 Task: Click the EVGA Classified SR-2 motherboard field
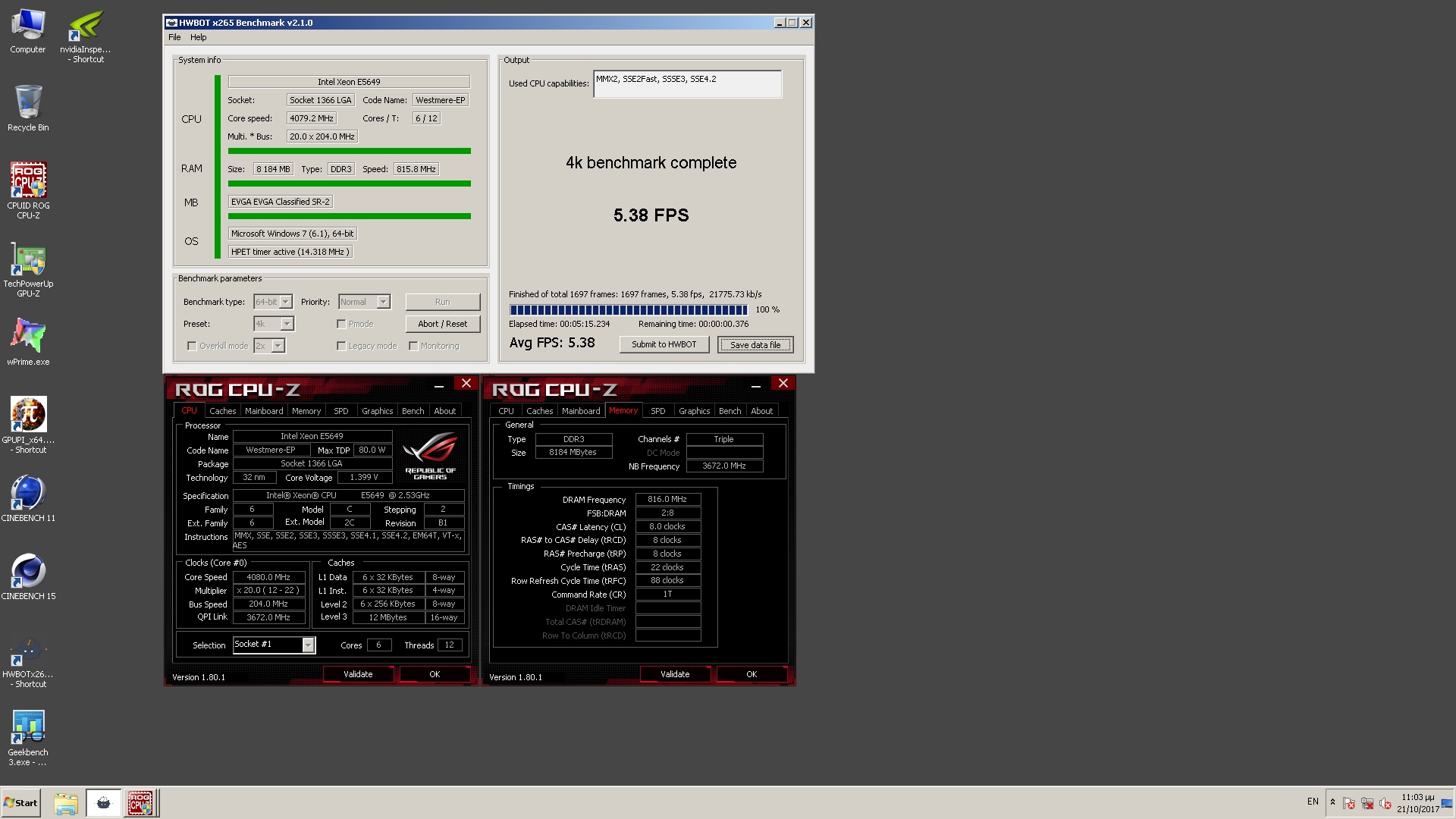pyautogui.click(x=281, y=202)
